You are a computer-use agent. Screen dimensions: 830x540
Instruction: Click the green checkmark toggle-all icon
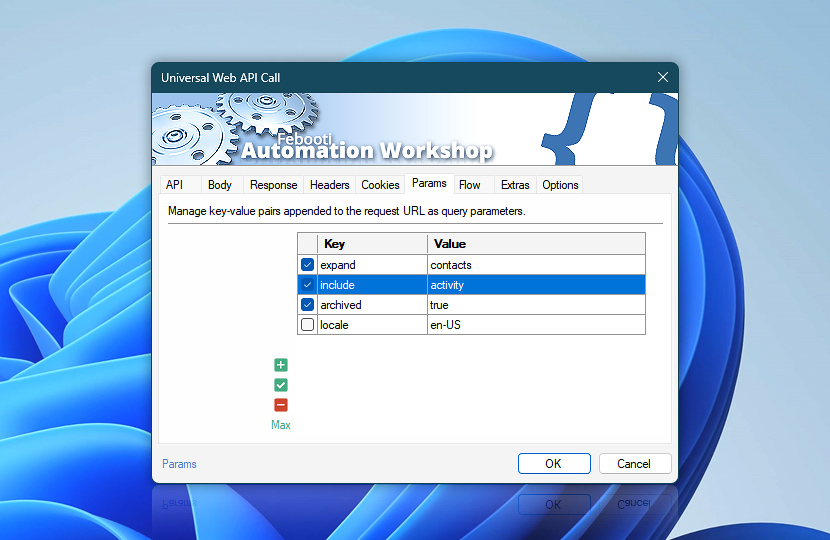281,385
